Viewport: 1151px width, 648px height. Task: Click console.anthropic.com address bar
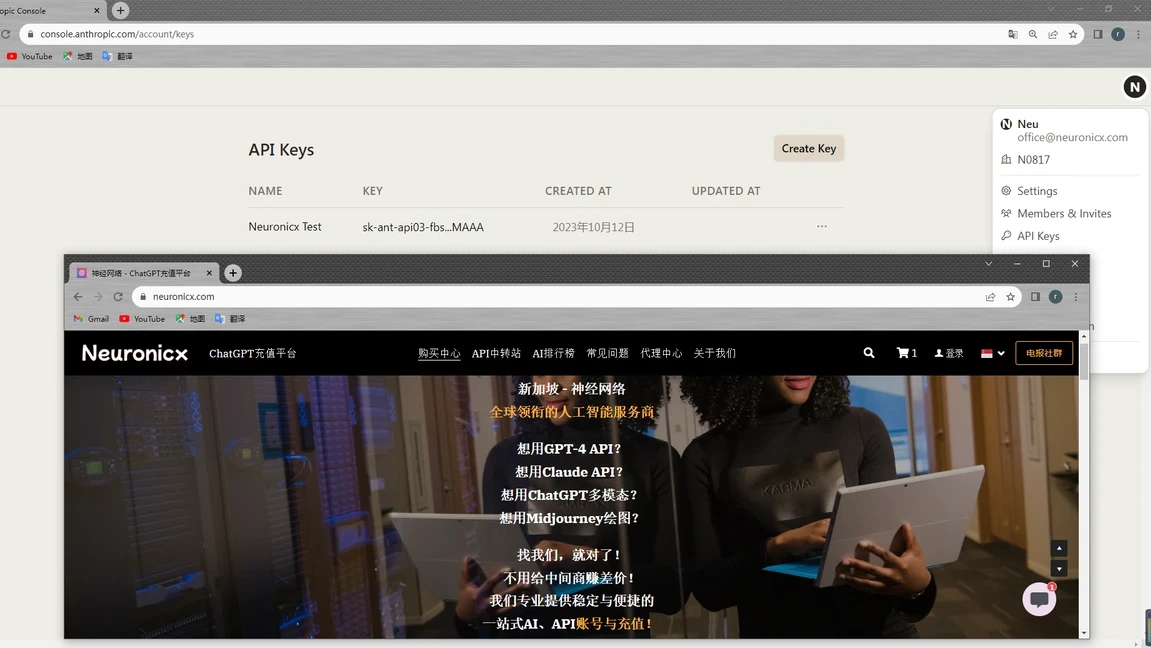(514, 34)
